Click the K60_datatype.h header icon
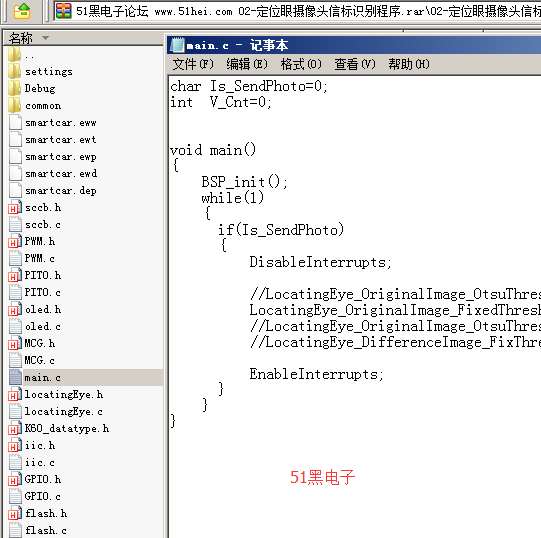The image size is (541, 538). 15,428
